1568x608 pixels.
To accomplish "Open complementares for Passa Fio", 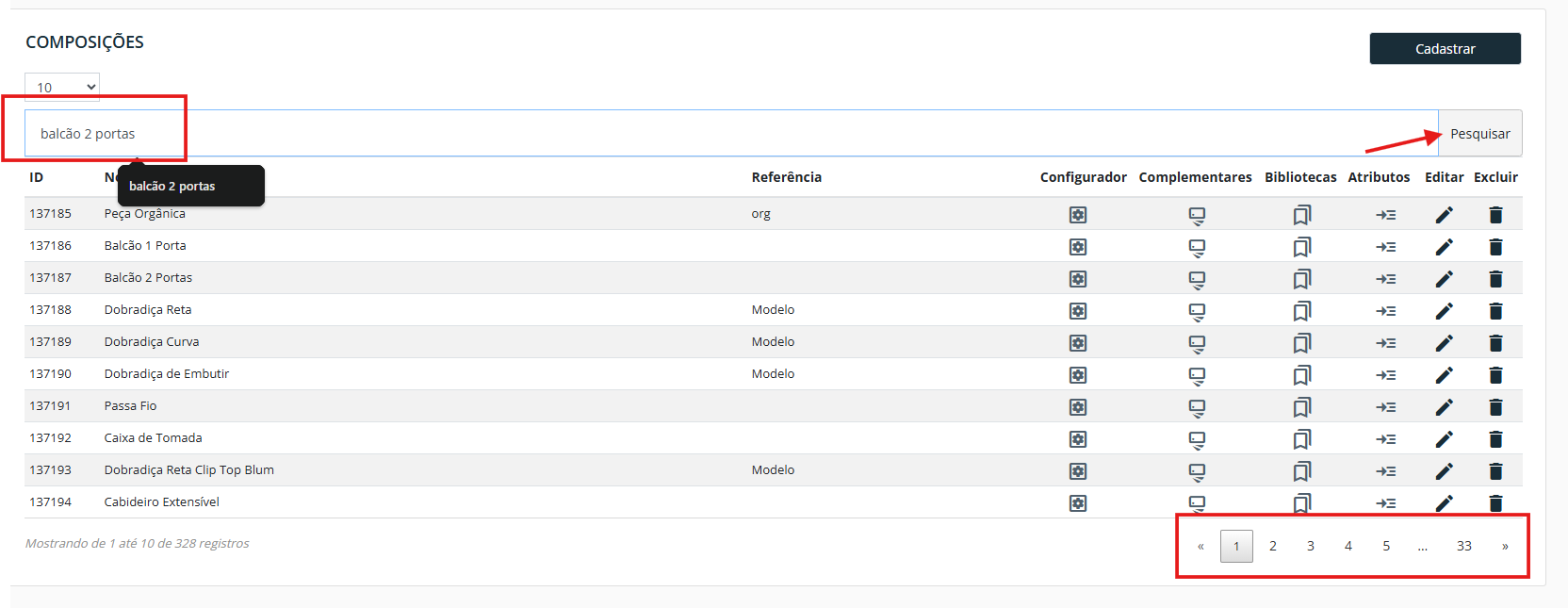I will point(1197,407).
